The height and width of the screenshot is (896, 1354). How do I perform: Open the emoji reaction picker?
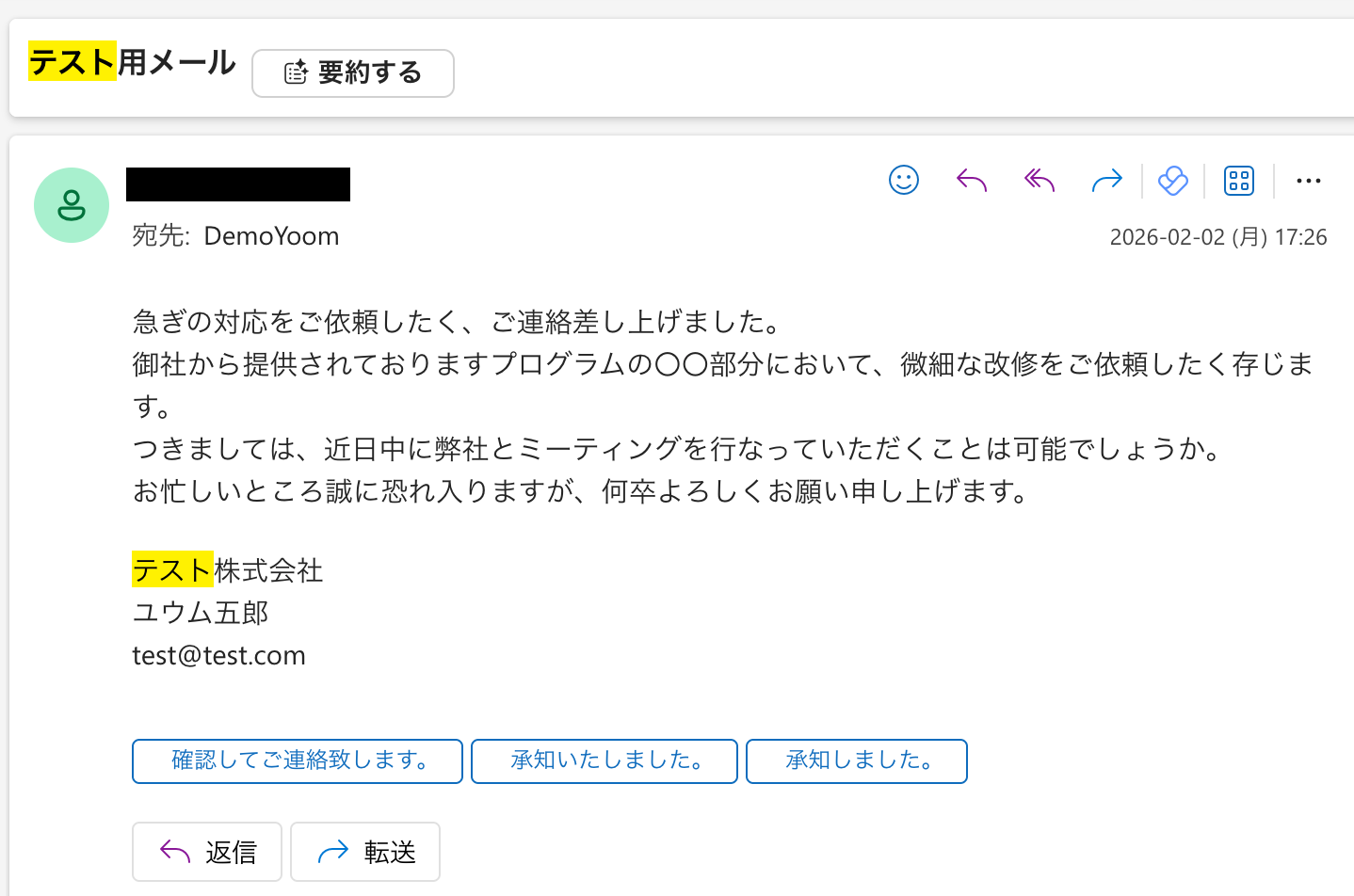pos(904,180)
